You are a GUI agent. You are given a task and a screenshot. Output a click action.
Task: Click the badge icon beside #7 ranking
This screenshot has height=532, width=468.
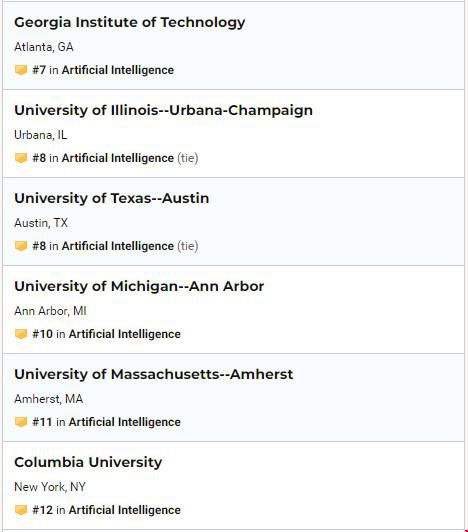[21, 70]
